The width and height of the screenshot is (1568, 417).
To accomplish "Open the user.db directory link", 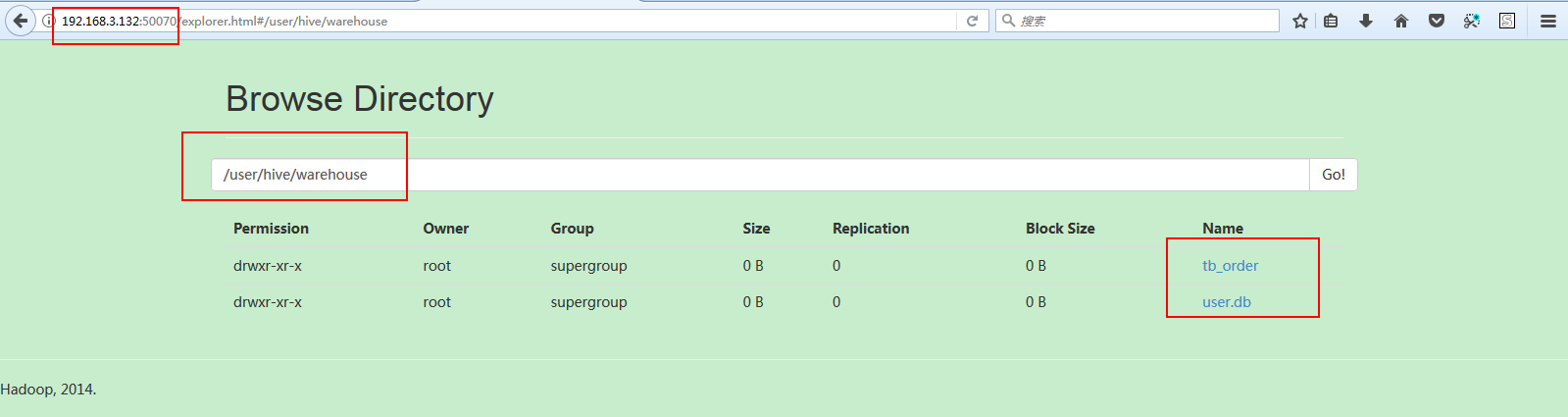I will pyautogui.click(x=1227, y=302).
